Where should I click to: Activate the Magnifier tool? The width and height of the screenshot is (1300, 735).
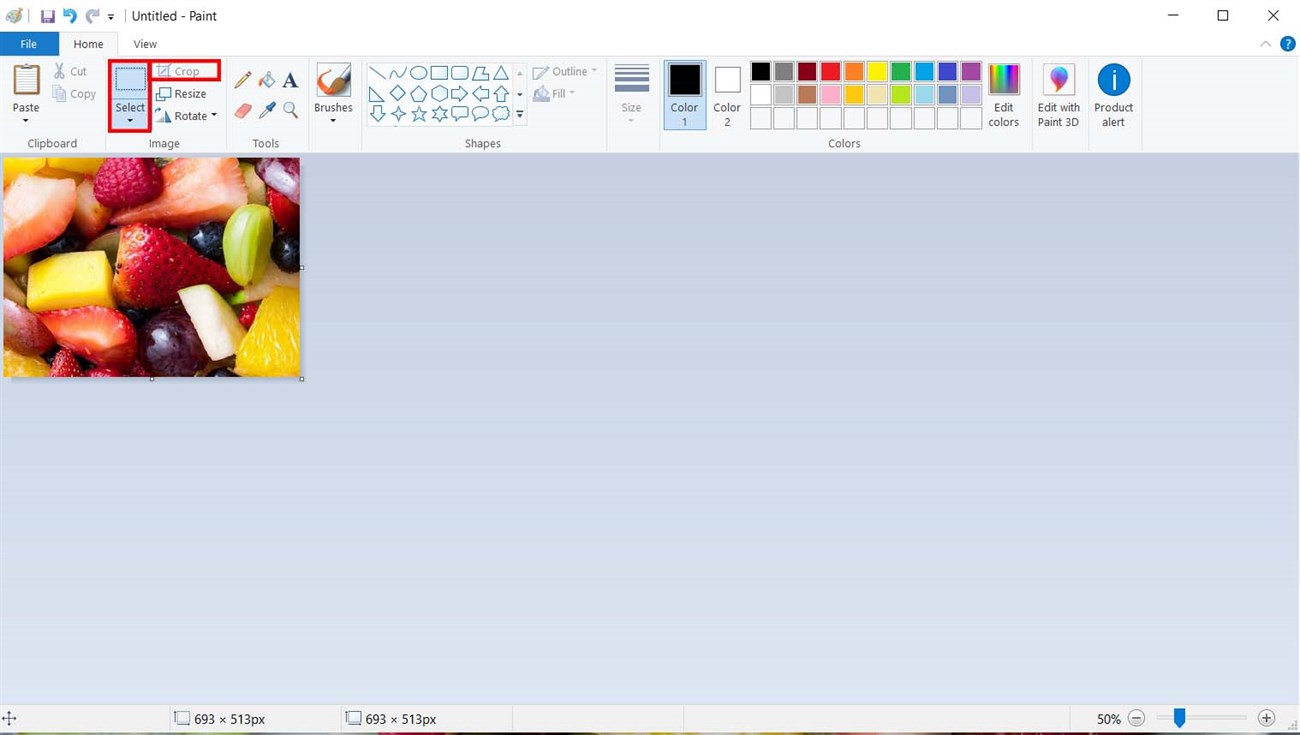coord(291,110)
